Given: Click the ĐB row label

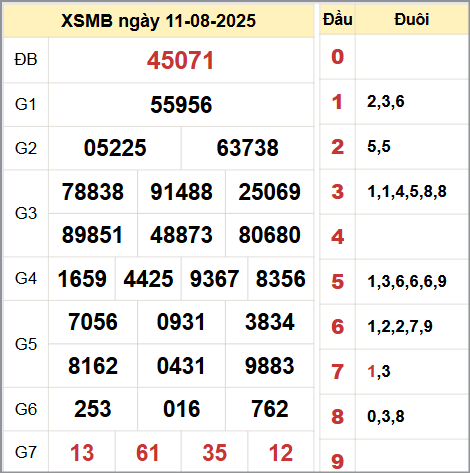Looking at the screenshot, I should point(26,60).
